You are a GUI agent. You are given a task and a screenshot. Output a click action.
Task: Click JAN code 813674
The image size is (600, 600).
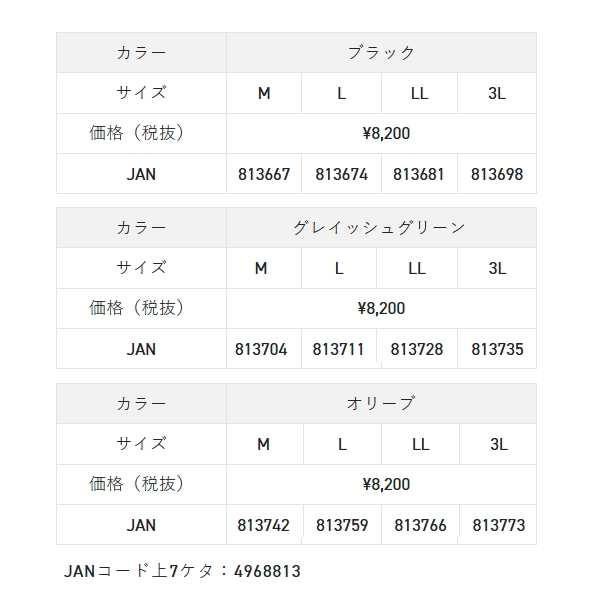click(x=341, y=174)
